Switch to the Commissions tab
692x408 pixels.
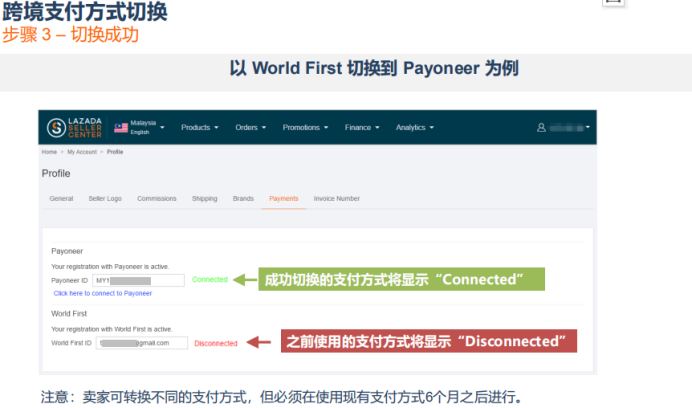[157, 199]
